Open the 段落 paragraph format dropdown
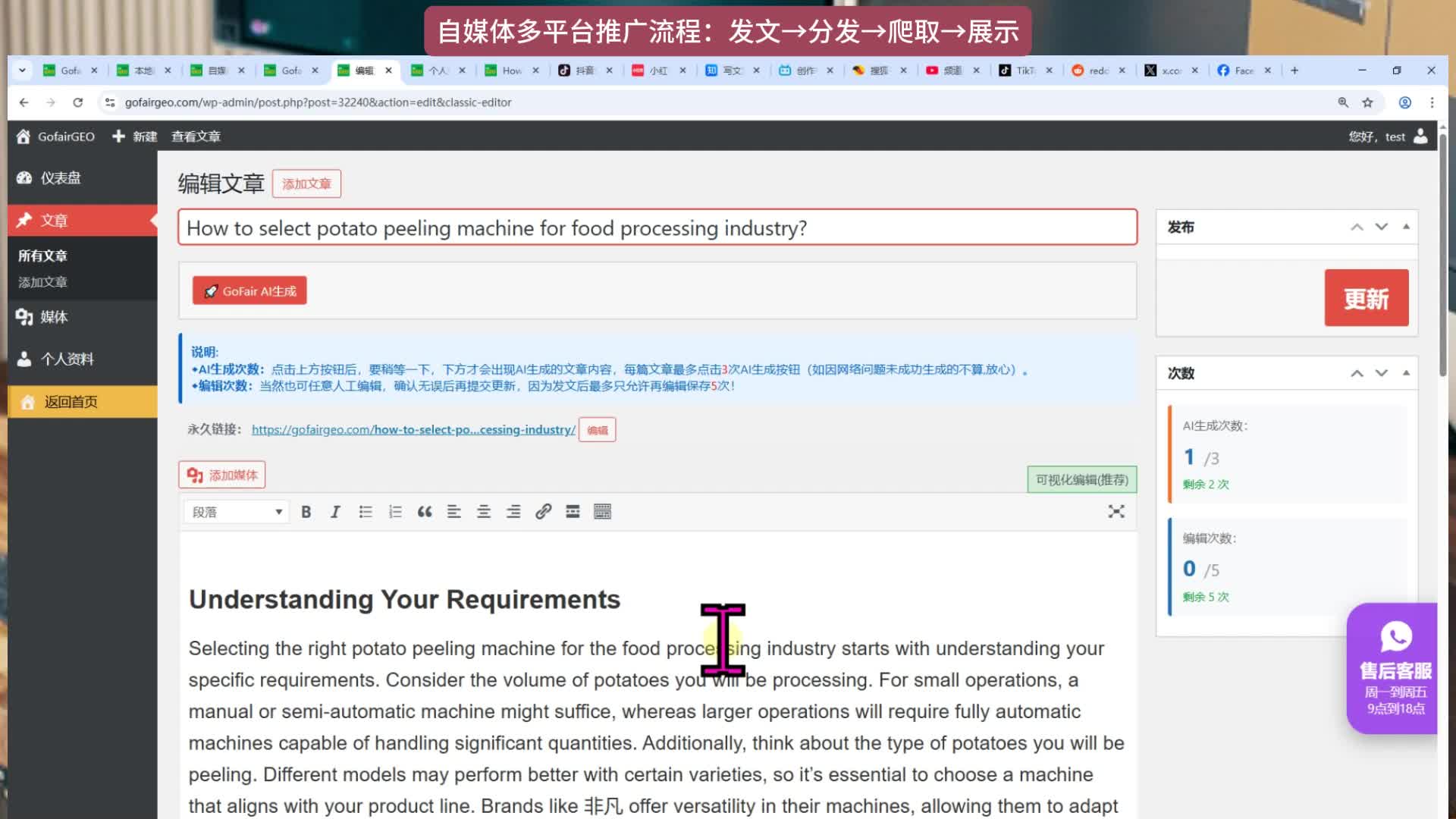1456x819 pixels. [236, 512]
